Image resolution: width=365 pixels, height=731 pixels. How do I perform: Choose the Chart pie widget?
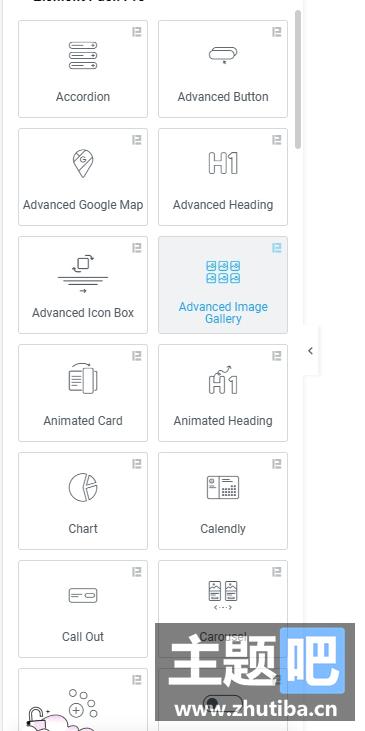coord(83,501)
